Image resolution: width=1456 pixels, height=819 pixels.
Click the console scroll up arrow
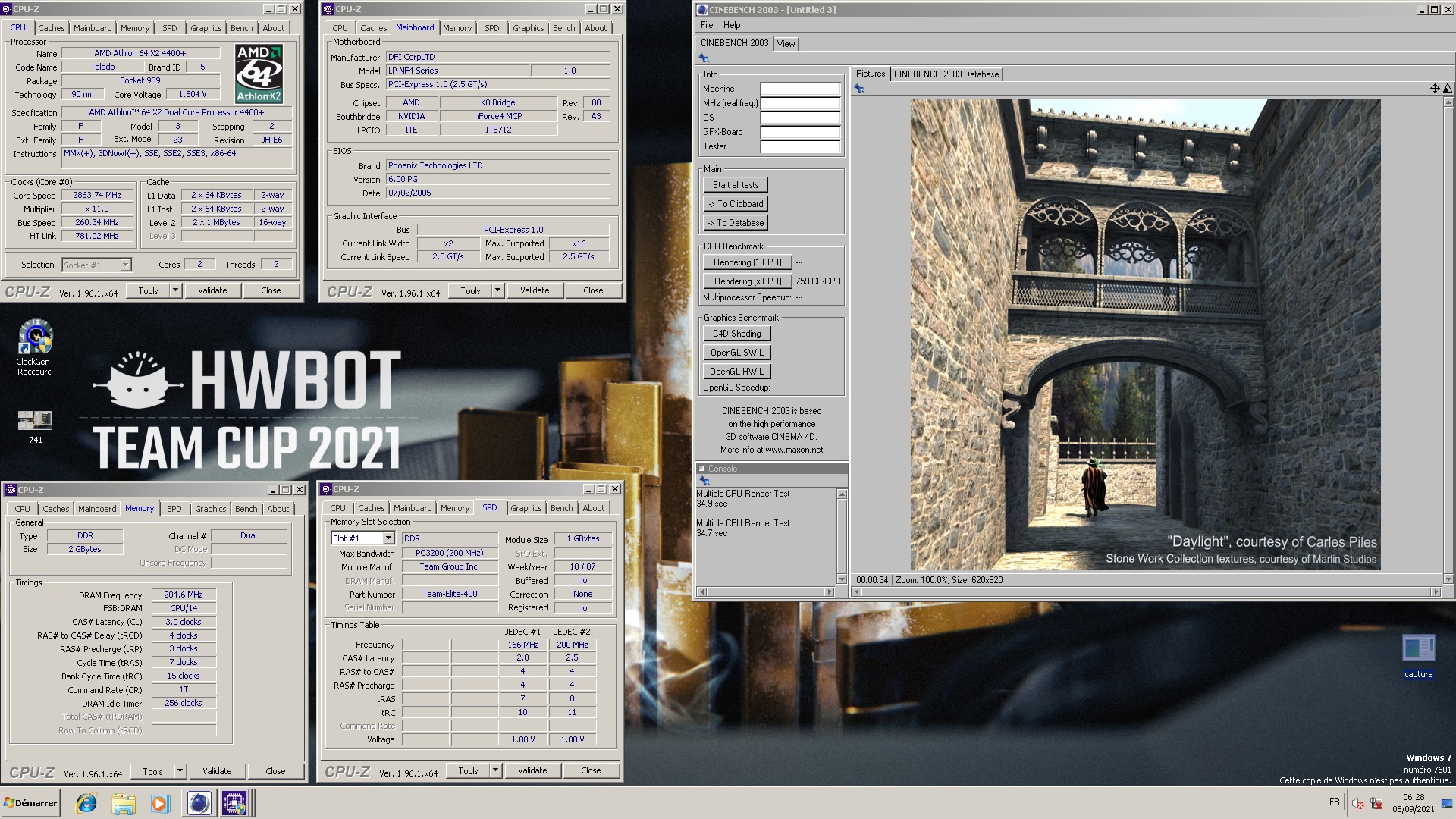[x=842, y=494]
